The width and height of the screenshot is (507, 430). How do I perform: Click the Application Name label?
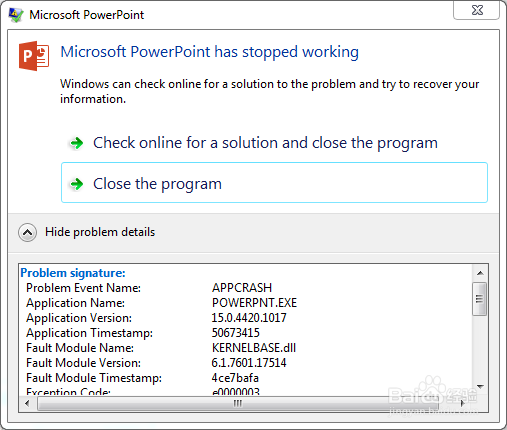[76, 303]
